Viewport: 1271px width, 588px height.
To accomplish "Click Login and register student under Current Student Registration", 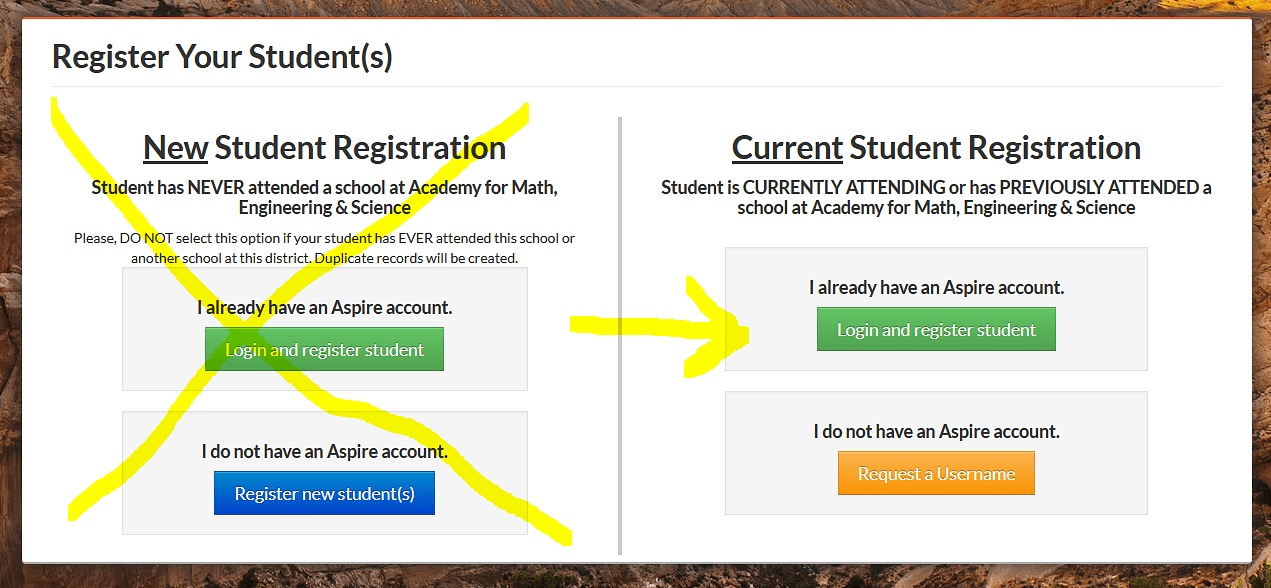I will [936, 330].
